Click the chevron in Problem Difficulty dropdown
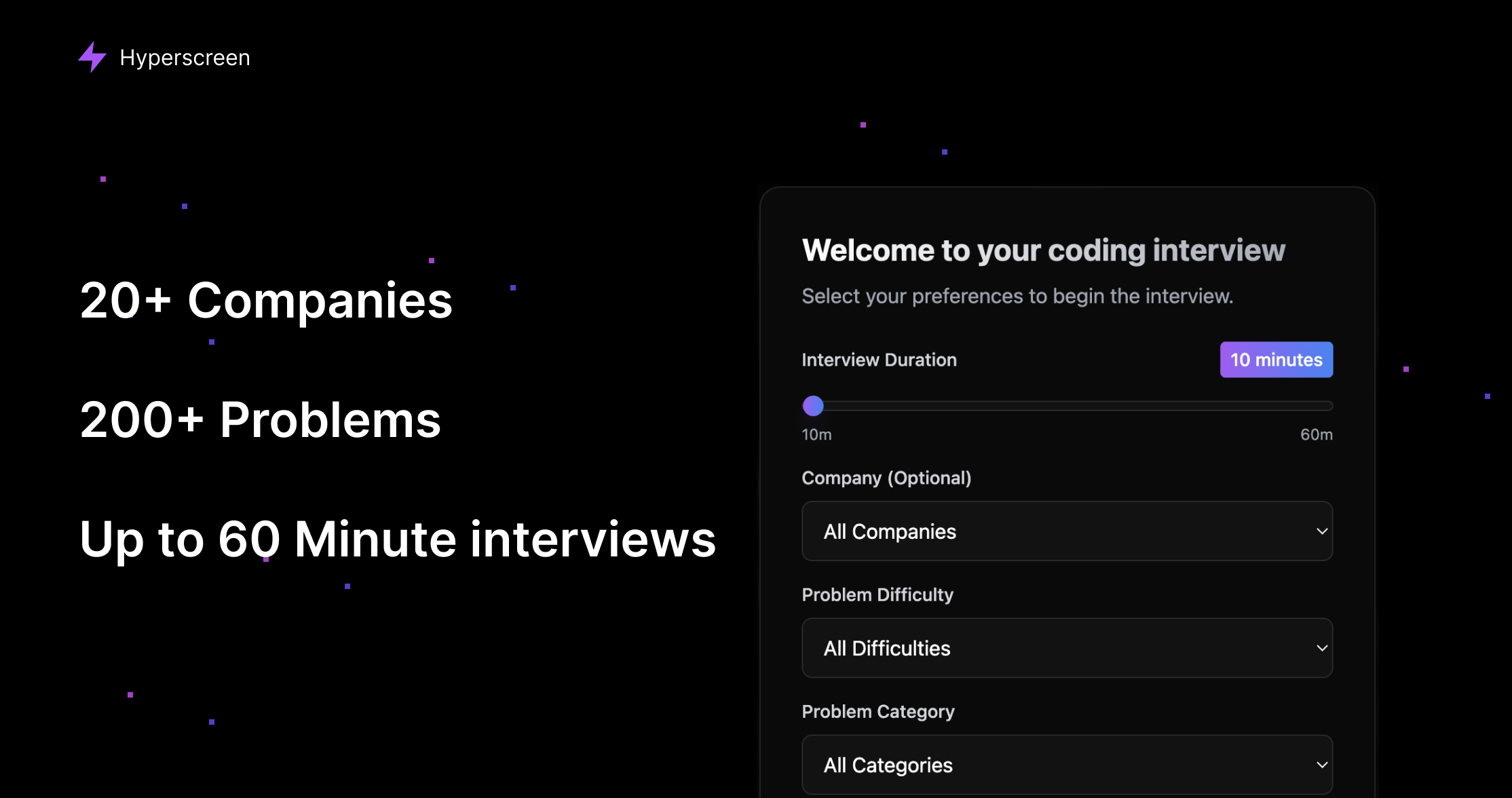The height and width of the screenshot is (798, 1512). coord(1321,648)
